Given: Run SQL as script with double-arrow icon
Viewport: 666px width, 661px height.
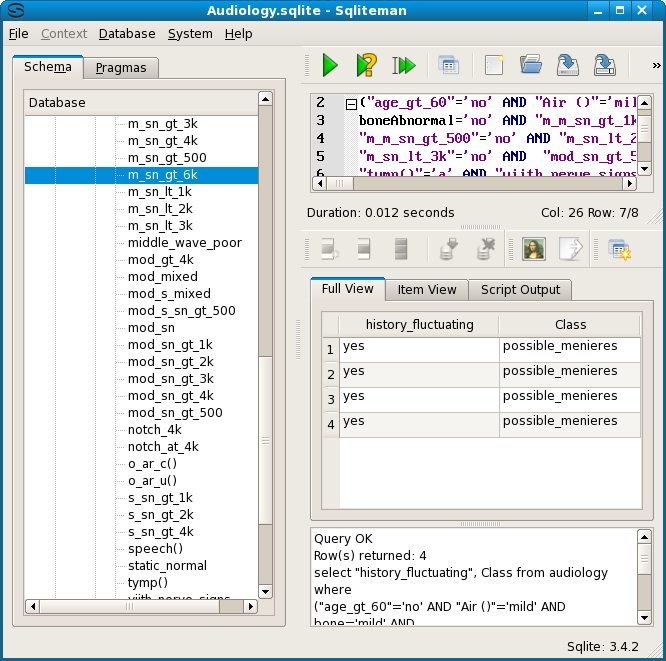Looking at the screenshot, I should point(404,66).
